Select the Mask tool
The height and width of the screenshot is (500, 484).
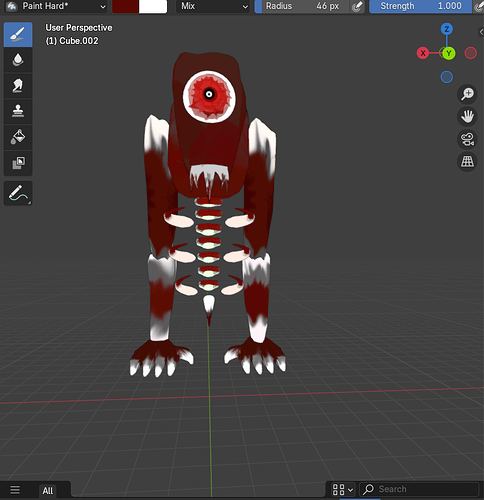[18, 163]
